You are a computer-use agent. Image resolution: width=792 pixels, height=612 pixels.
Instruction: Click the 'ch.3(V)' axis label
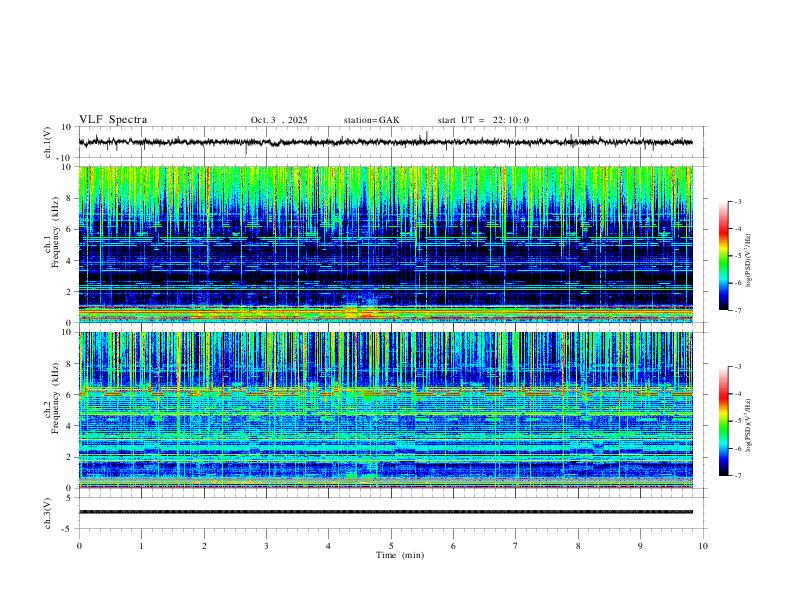pyautogui.click(x=48, y=513)
